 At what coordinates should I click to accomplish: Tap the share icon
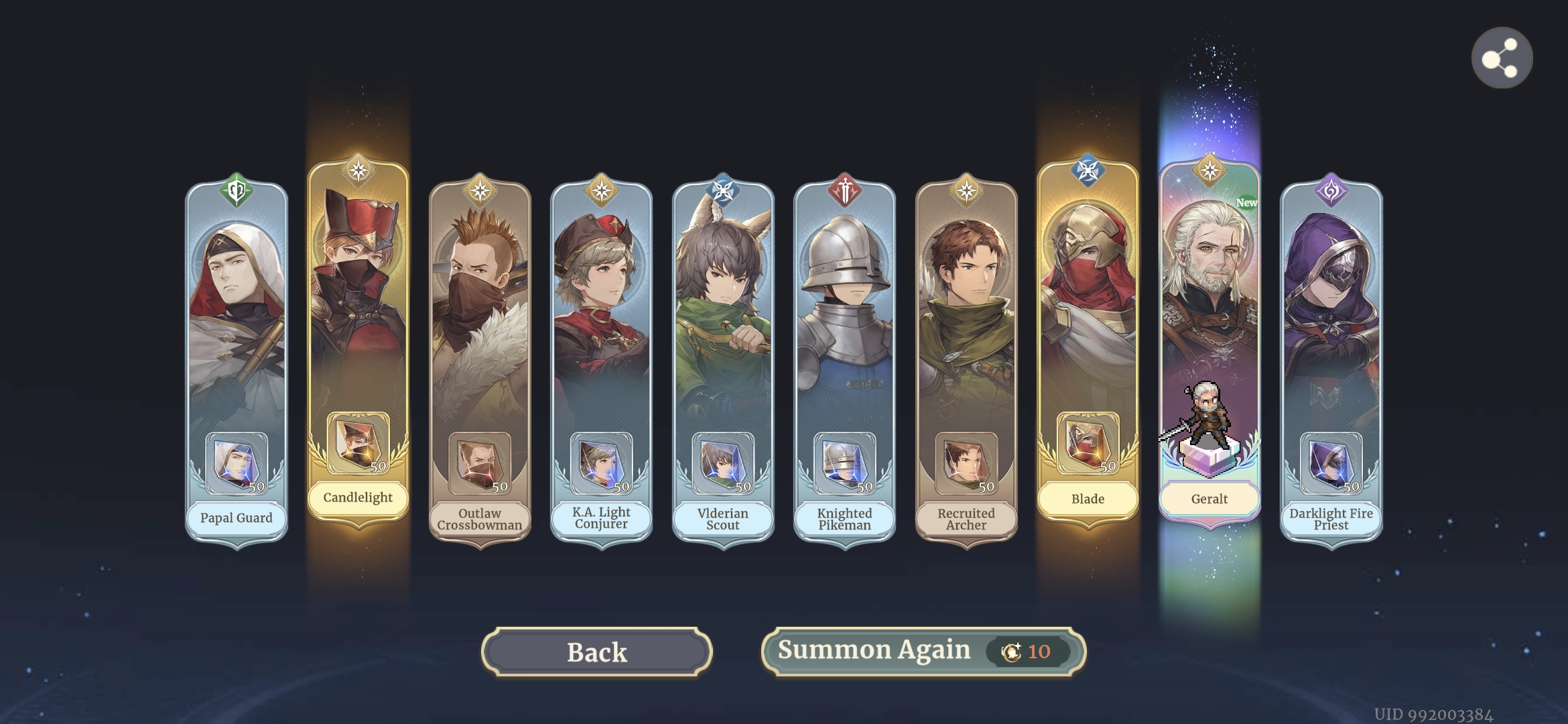tap(1502, 58)
